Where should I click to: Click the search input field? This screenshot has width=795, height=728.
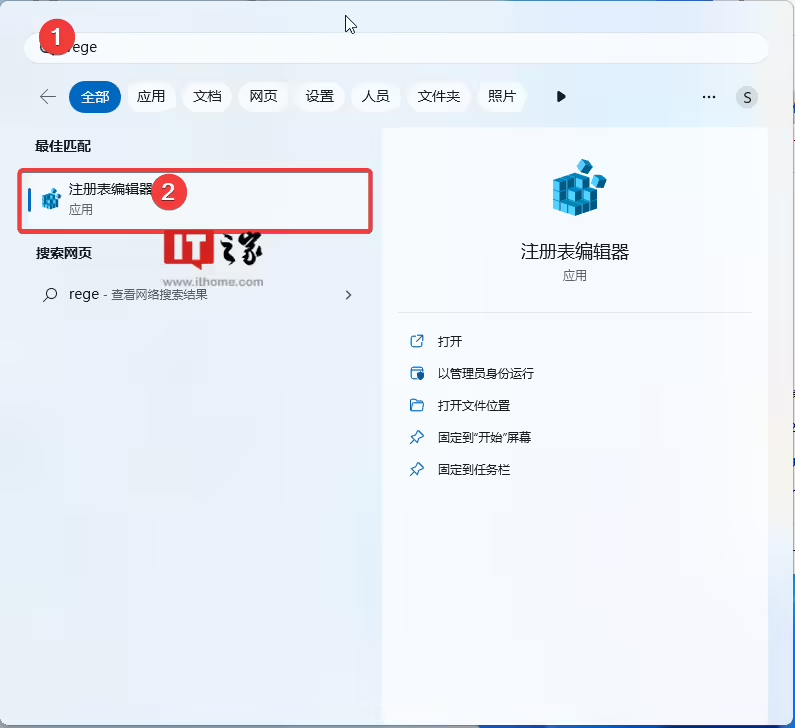tap(400, 47)
